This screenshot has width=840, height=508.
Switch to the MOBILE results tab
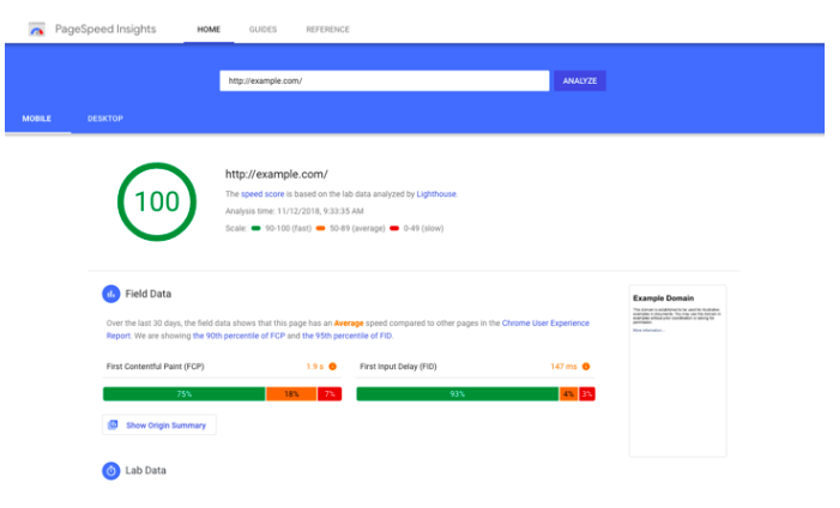tap(37, 118)
